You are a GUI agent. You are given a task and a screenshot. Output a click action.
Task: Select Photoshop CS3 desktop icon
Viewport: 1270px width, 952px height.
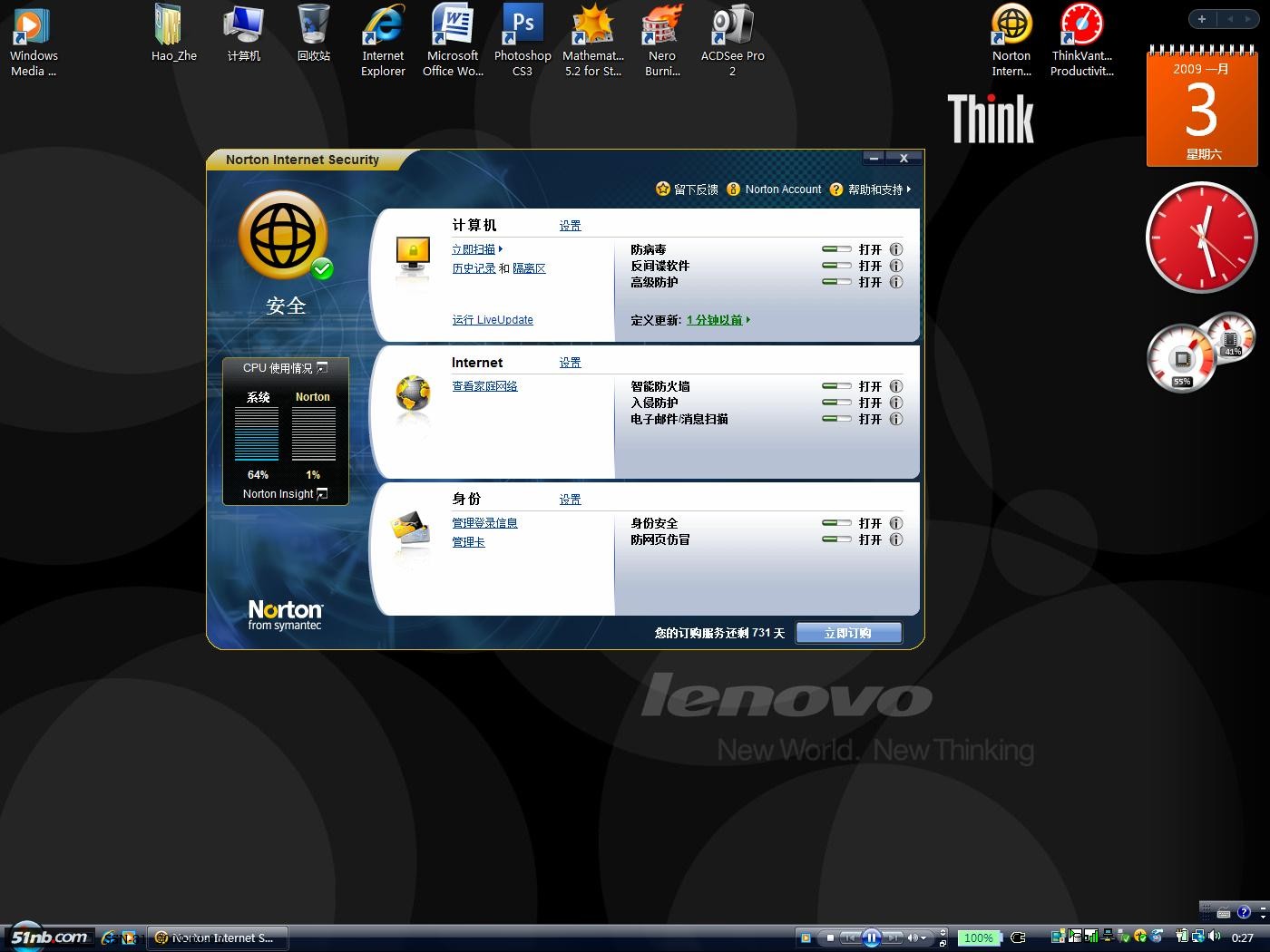tap(523, 41)
